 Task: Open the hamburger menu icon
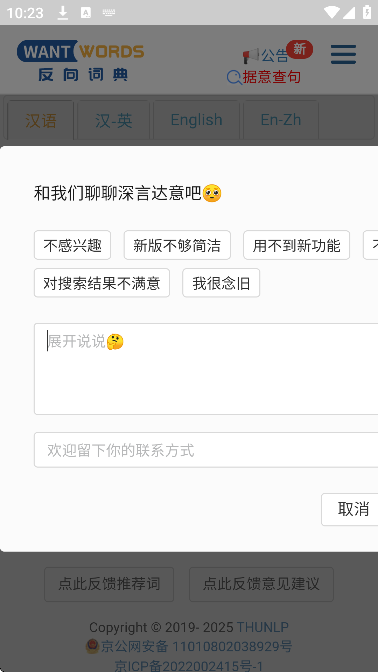coord(343,54)
